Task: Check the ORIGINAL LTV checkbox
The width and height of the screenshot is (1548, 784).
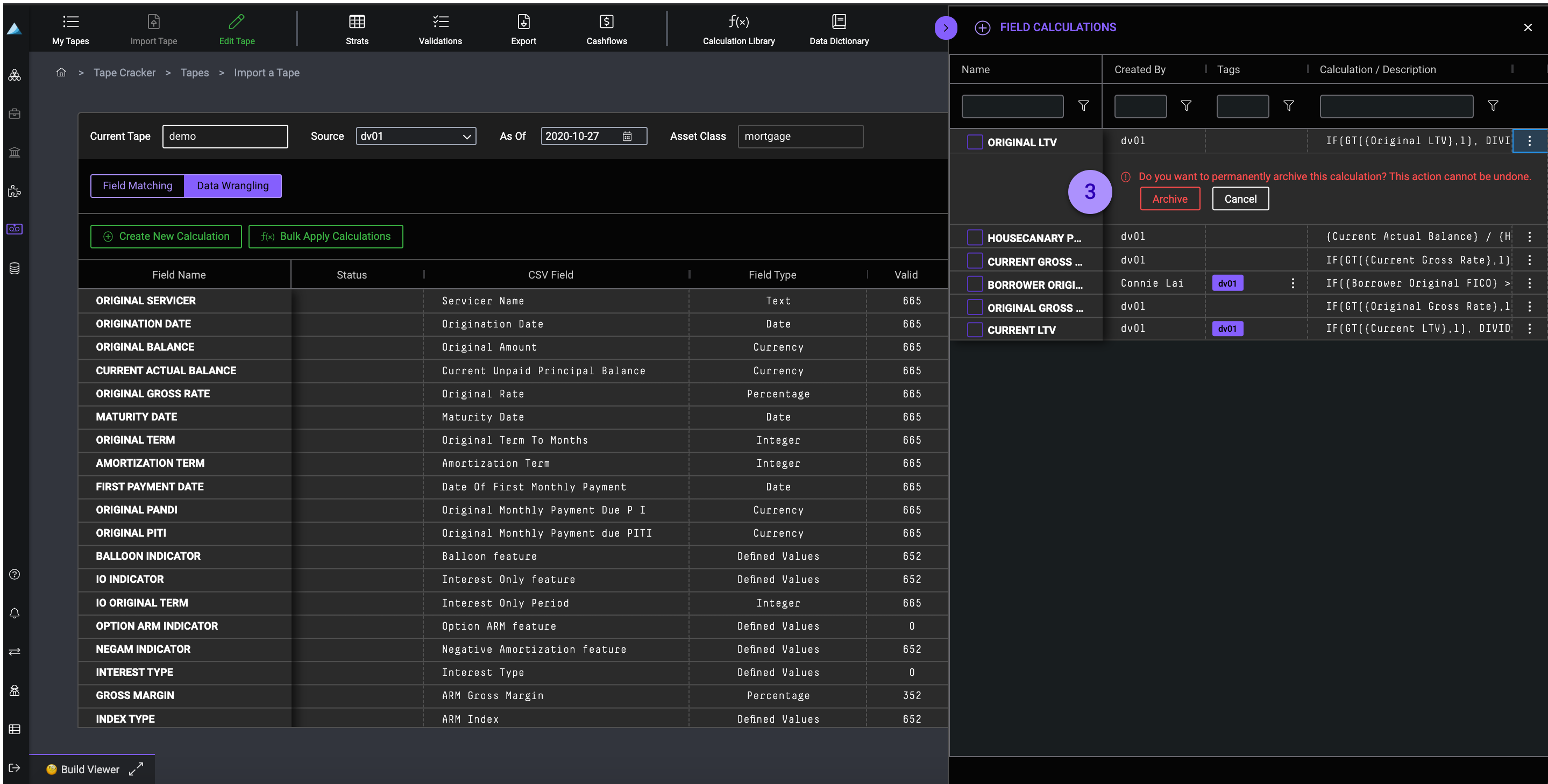Action: tap(974, 142)
